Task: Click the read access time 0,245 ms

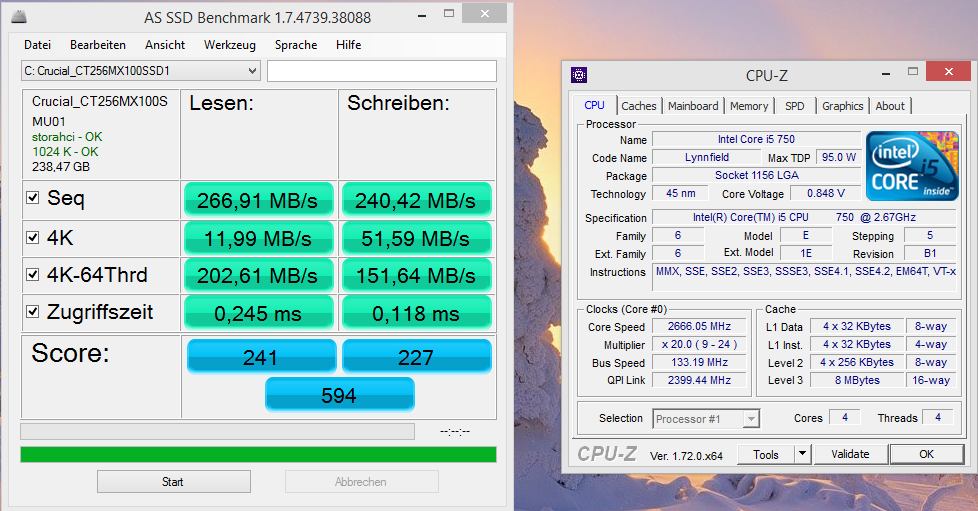Action: (x=258, y=313)
